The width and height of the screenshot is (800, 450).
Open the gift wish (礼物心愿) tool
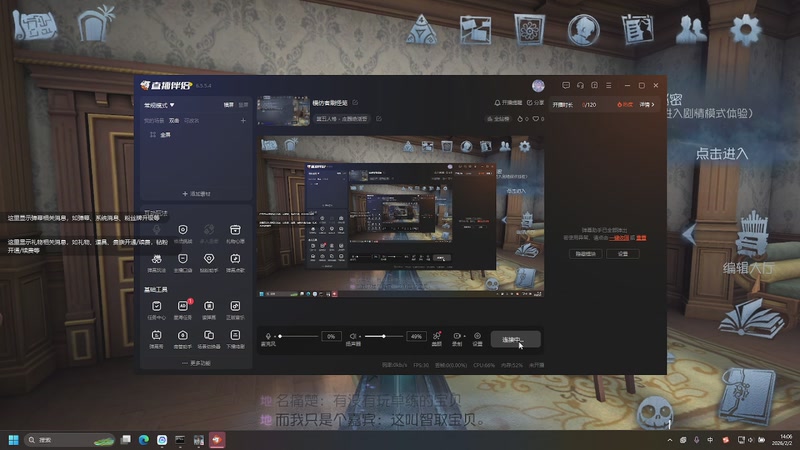(x=235, y=233)
